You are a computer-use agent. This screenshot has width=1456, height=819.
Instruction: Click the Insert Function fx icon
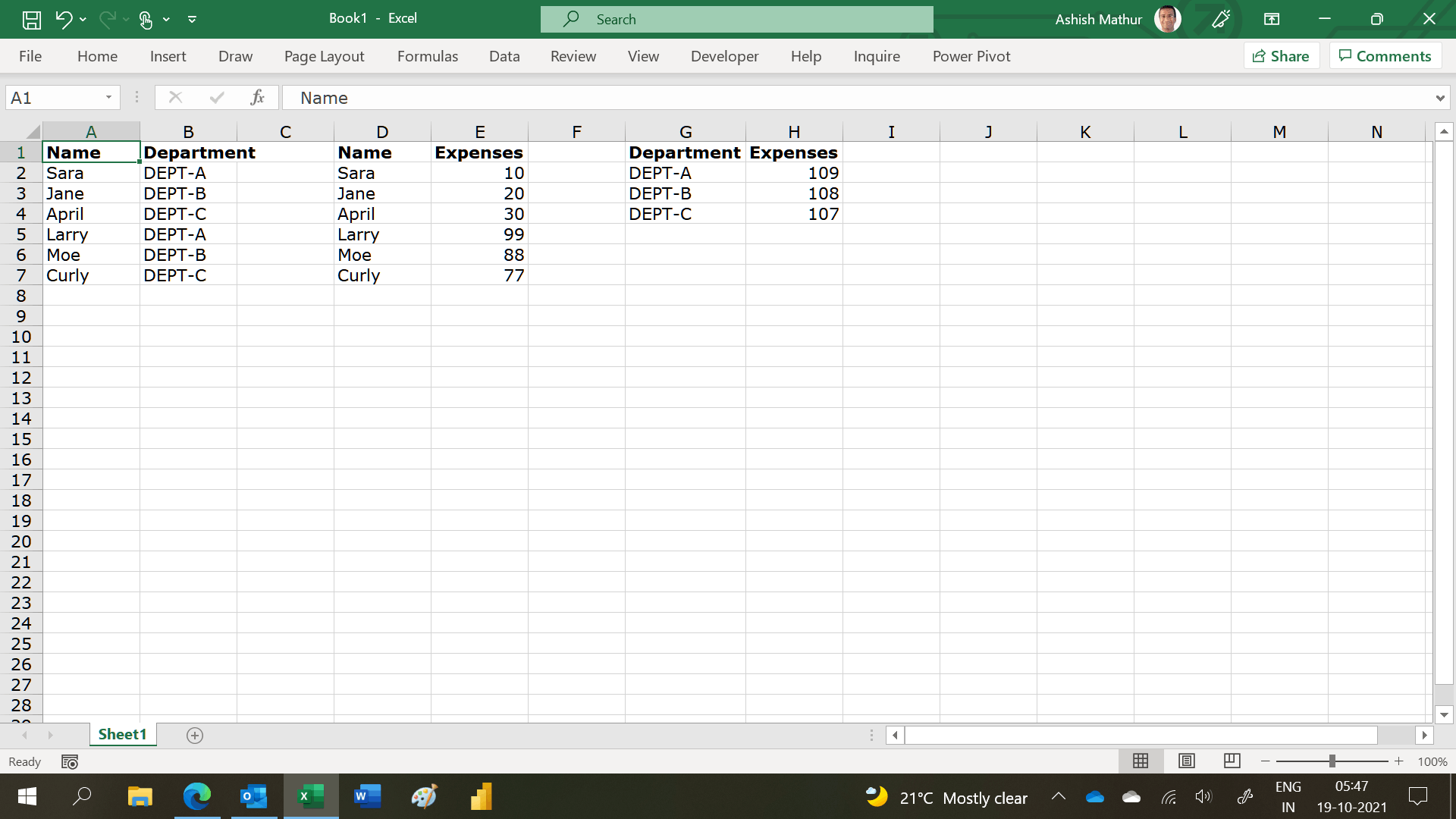tap(257, 97)
